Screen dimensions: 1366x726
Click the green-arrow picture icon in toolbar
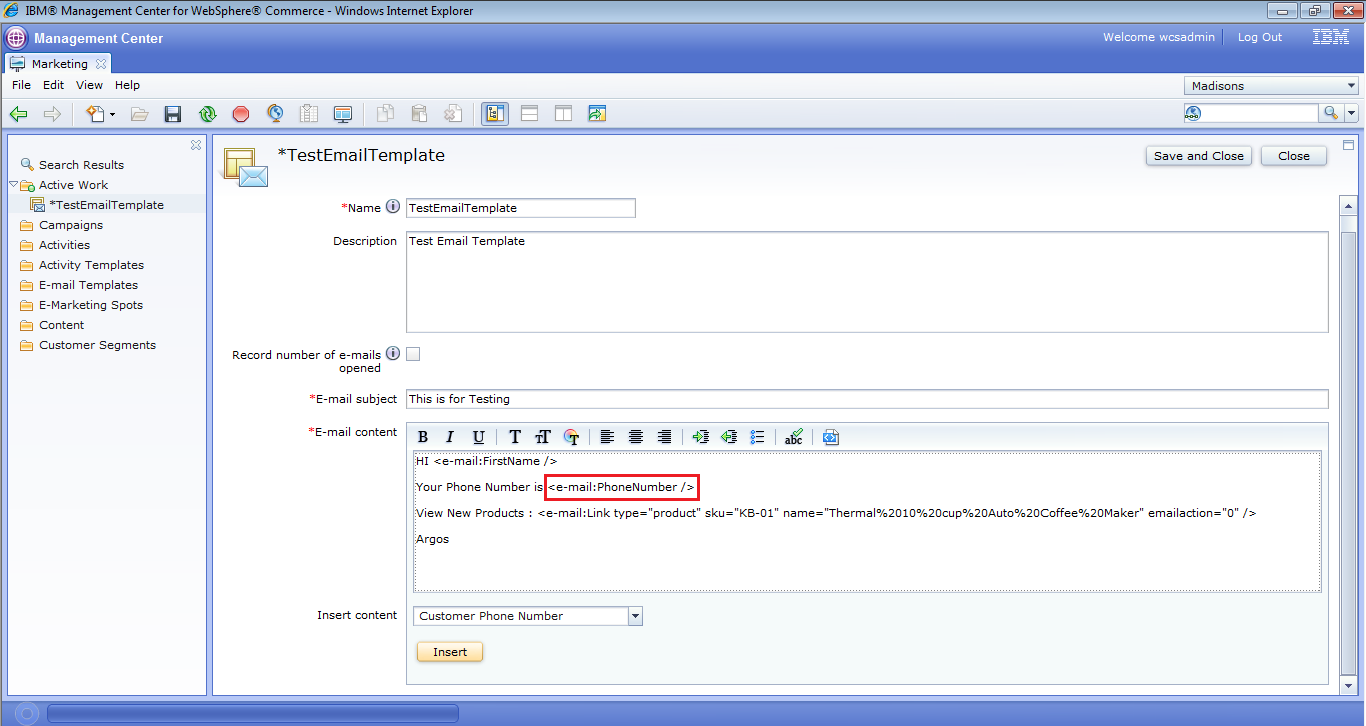click(597, 114)
